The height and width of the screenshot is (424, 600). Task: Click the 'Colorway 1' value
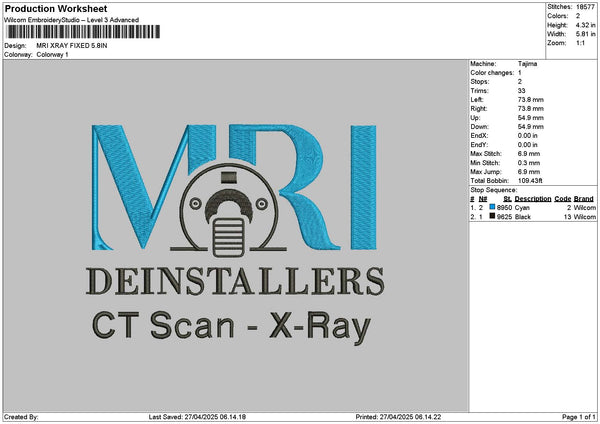pyautogui.click(x=52, y=55)
